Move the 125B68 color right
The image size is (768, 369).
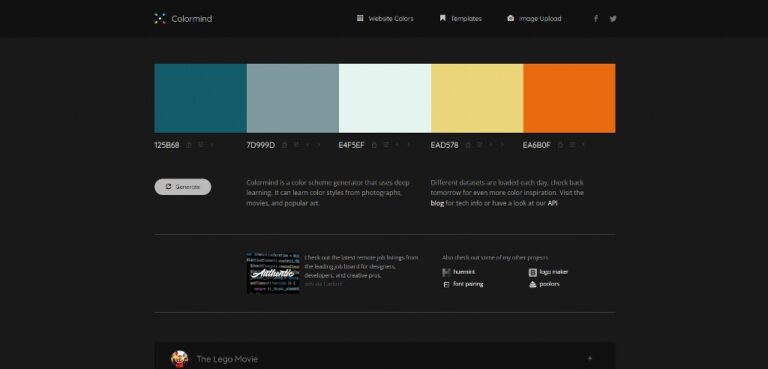(212, 145)
